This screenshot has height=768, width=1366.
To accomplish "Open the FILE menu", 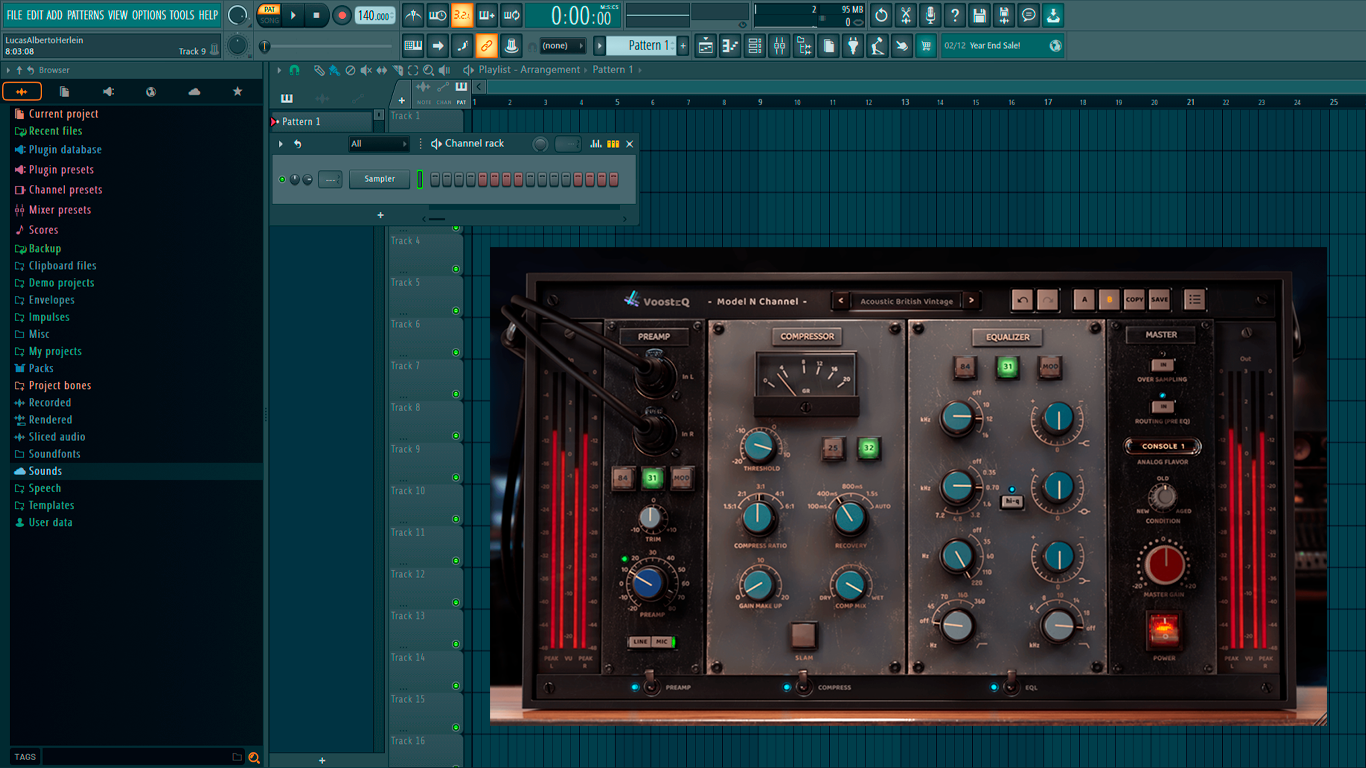I will pos(14,15).
